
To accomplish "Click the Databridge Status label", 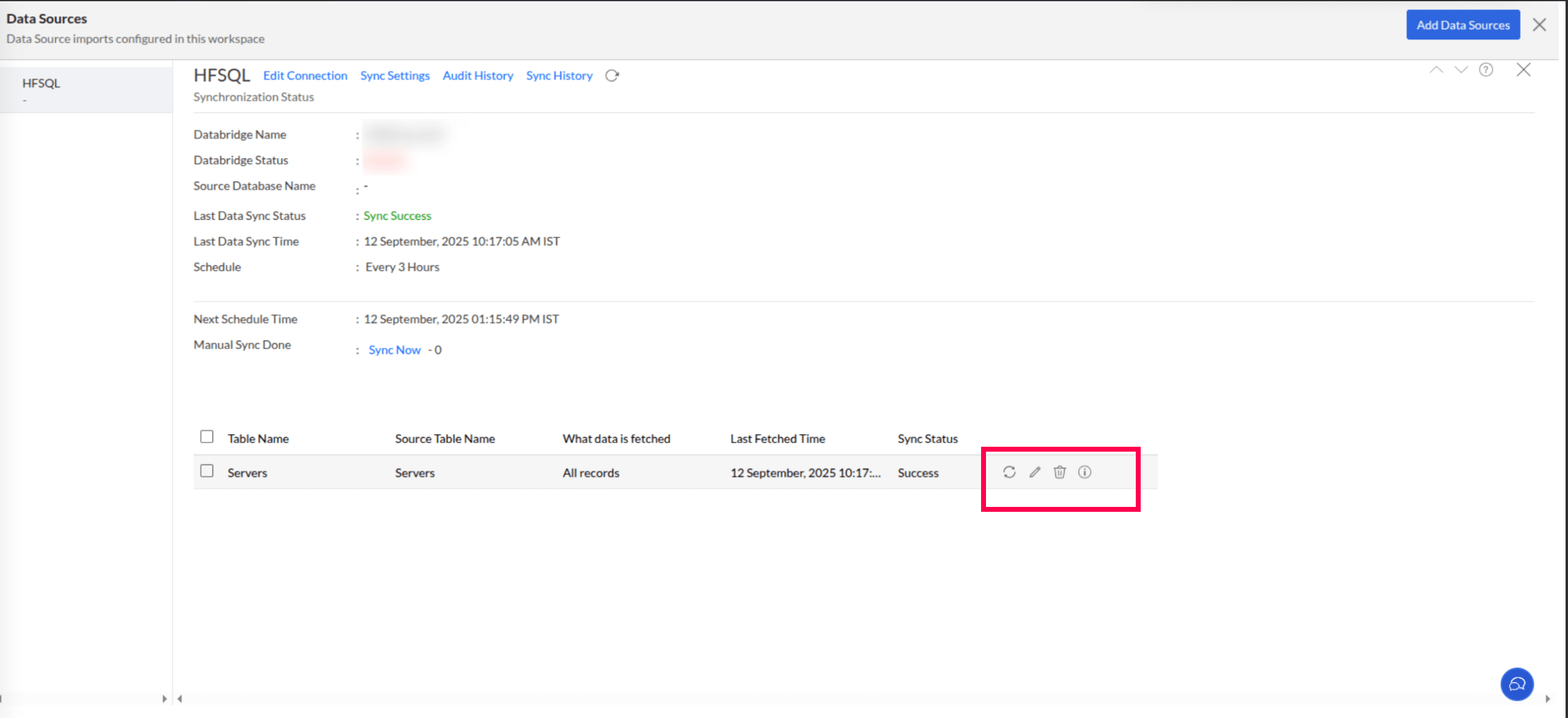I will click(241, 160).
